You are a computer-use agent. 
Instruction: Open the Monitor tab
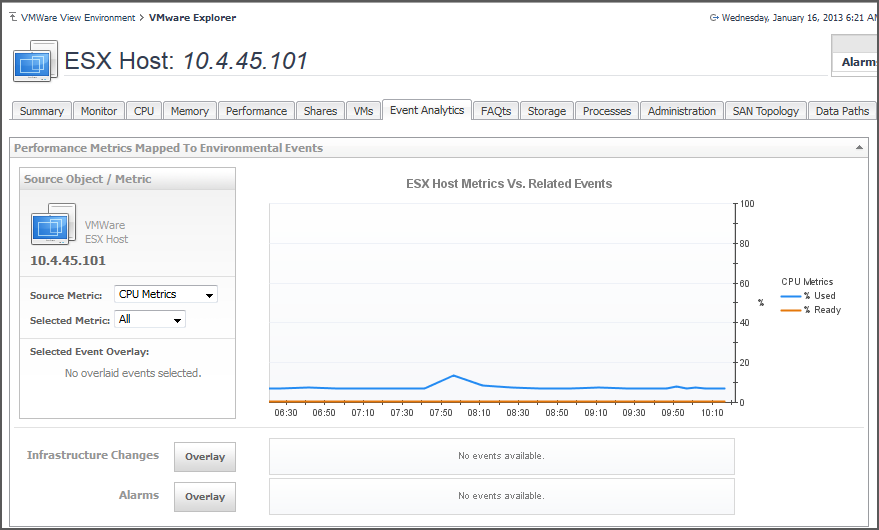99,111
